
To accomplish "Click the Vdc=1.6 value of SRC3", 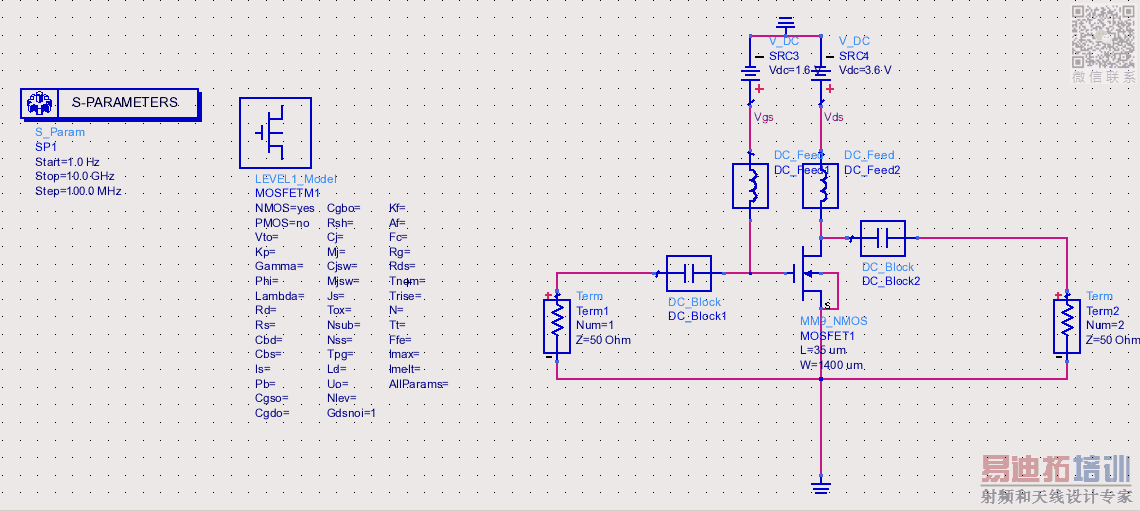I will [790, 71].
